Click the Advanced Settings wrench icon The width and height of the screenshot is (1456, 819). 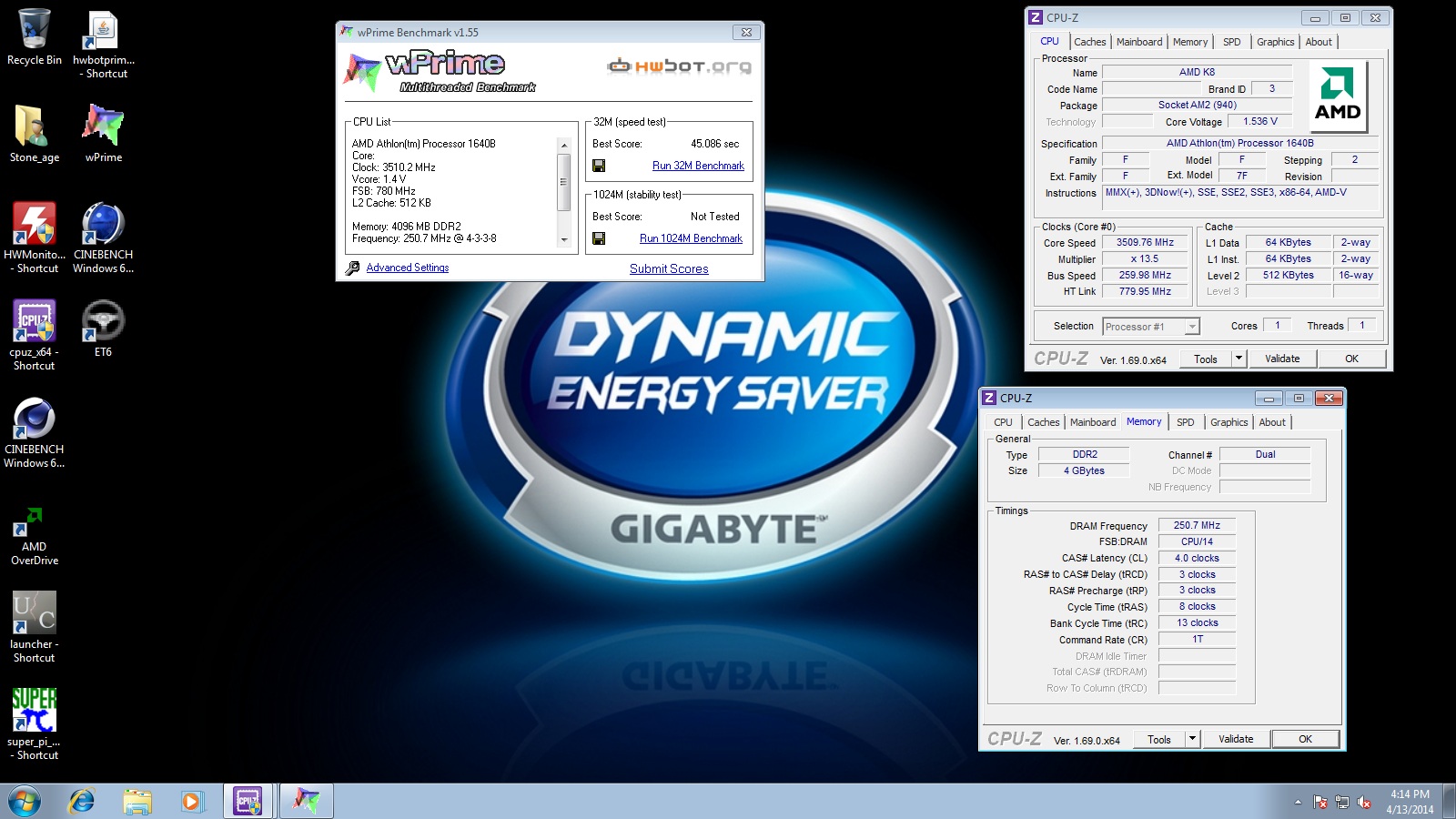tap(352, 268)
